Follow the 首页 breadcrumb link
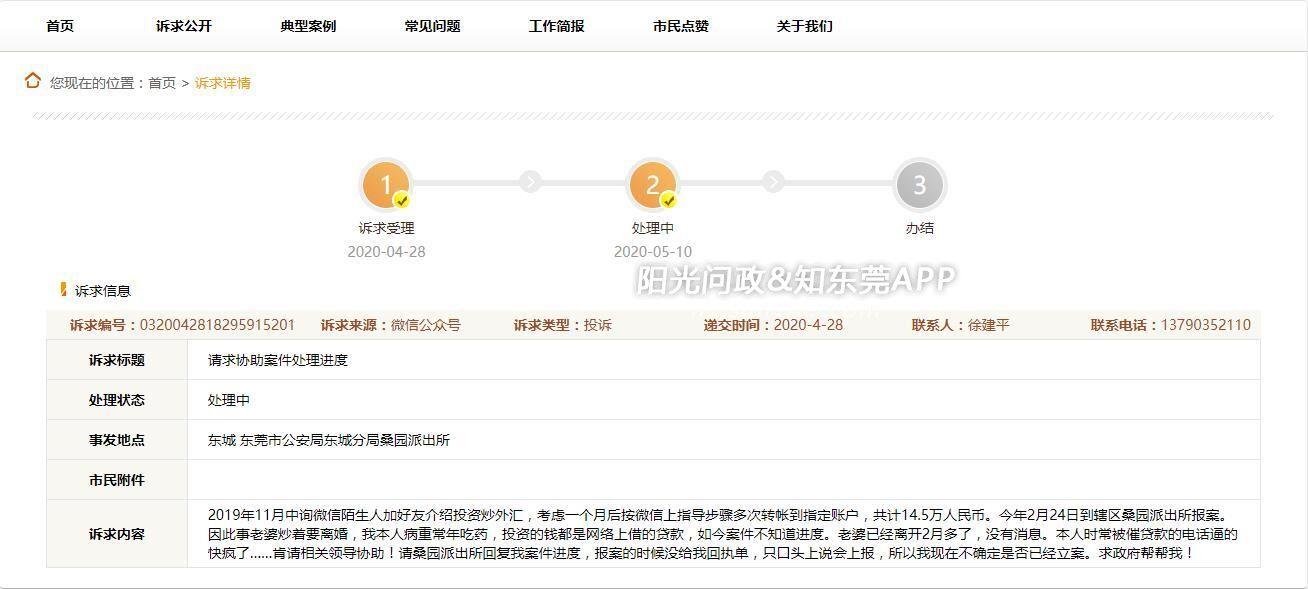Viewport: 1308px width, 589px height. 162,83
